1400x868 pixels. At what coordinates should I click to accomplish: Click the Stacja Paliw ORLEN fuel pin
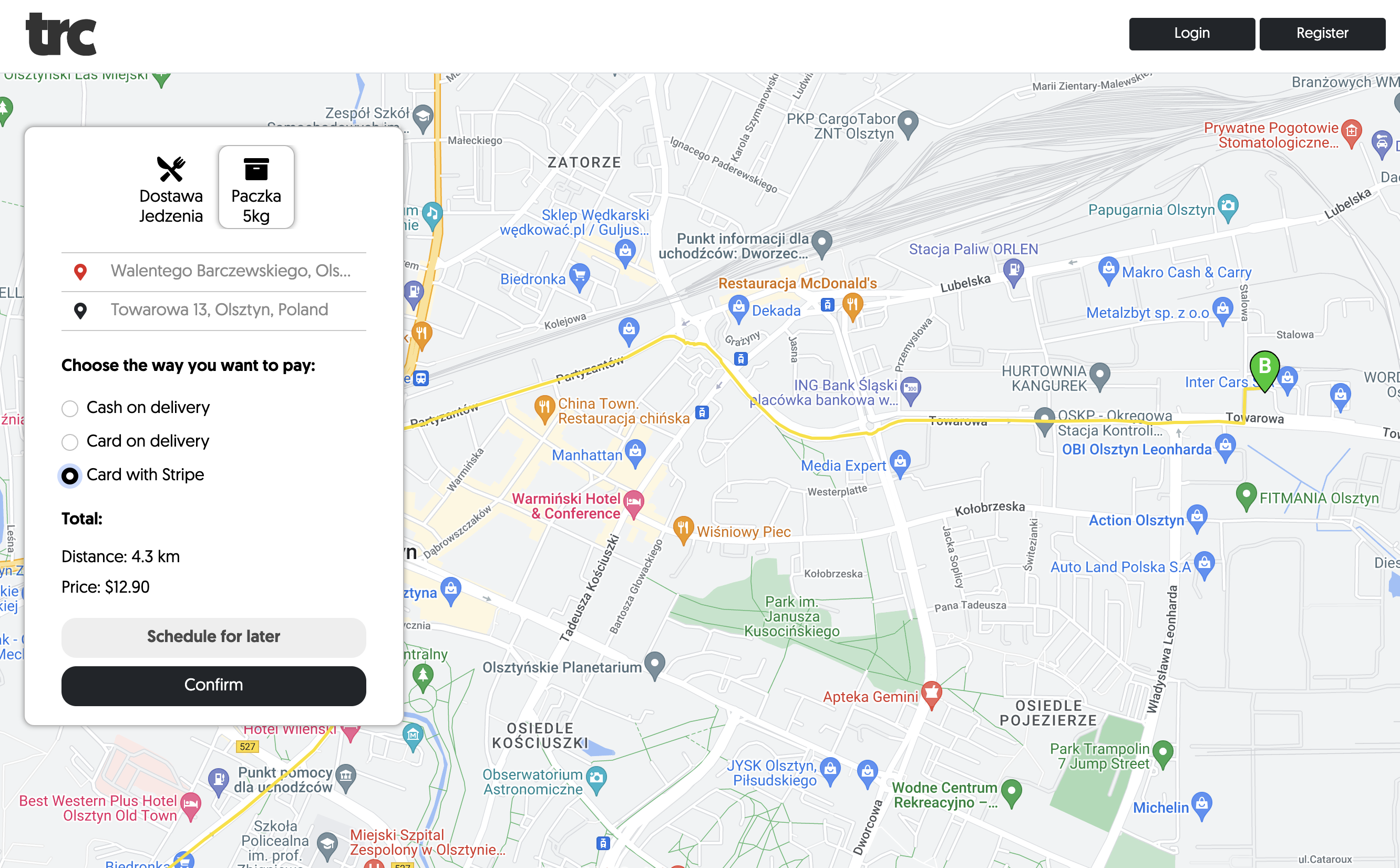tap(1013, 272)
